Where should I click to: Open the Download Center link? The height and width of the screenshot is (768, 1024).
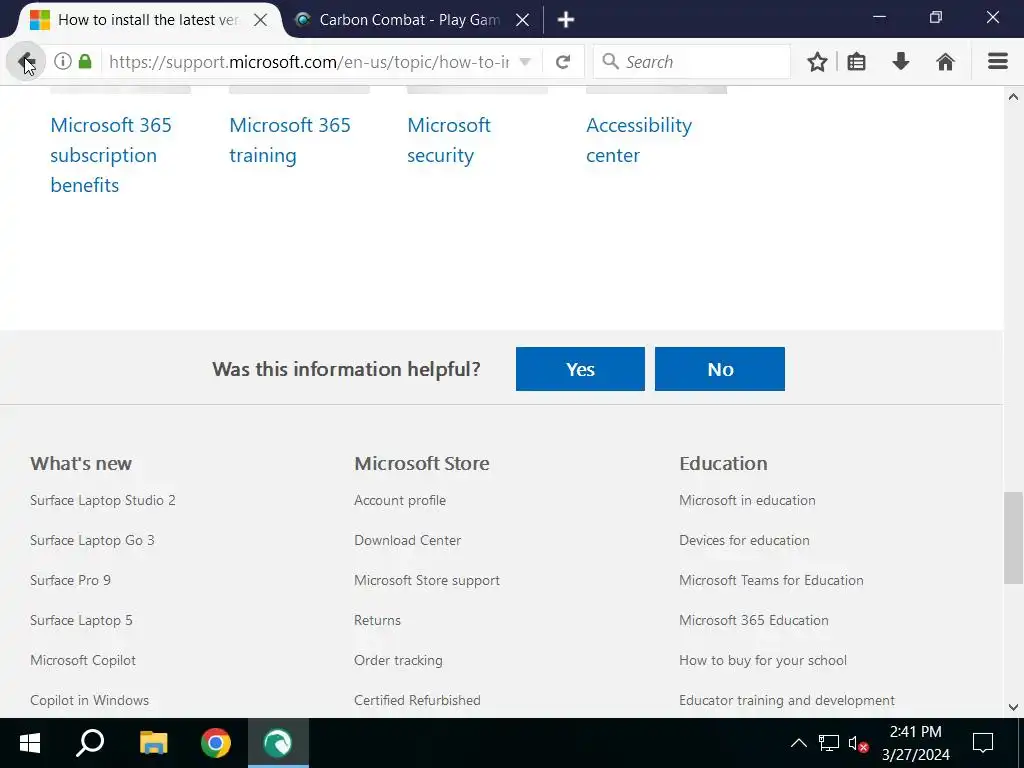pyautogui.click(x=408, y=540)
